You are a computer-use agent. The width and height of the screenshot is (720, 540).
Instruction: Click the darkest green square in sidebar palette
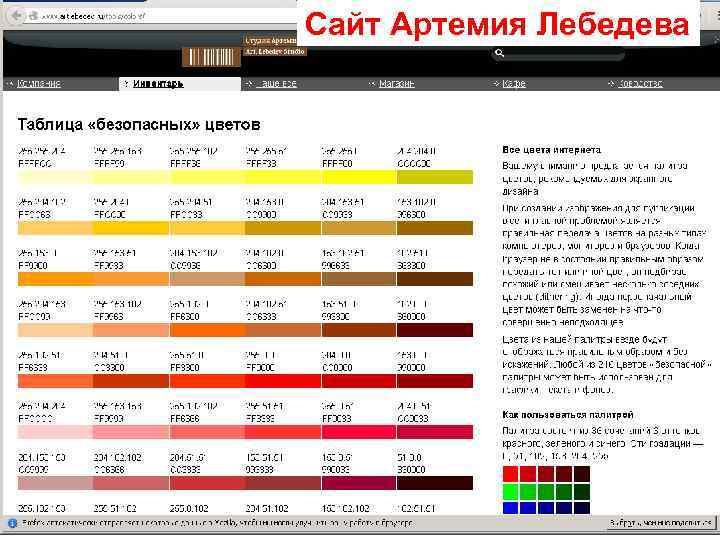click(x=582, y=492)
